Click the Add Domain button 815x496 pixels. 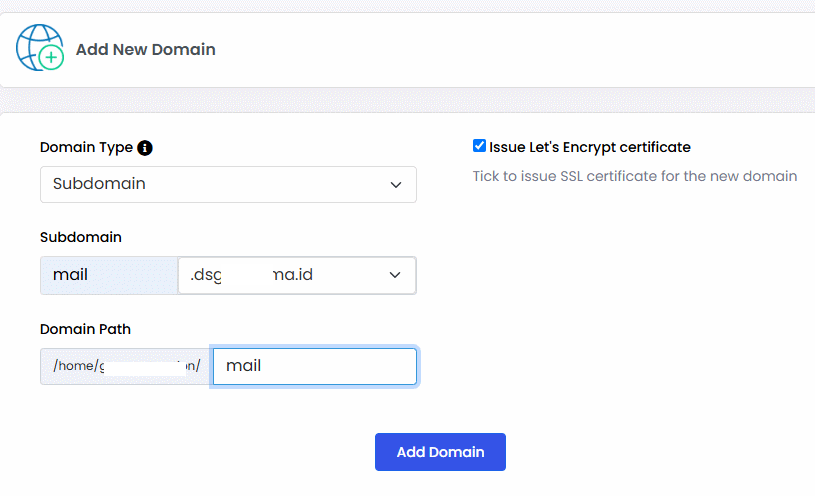[440, 452]
